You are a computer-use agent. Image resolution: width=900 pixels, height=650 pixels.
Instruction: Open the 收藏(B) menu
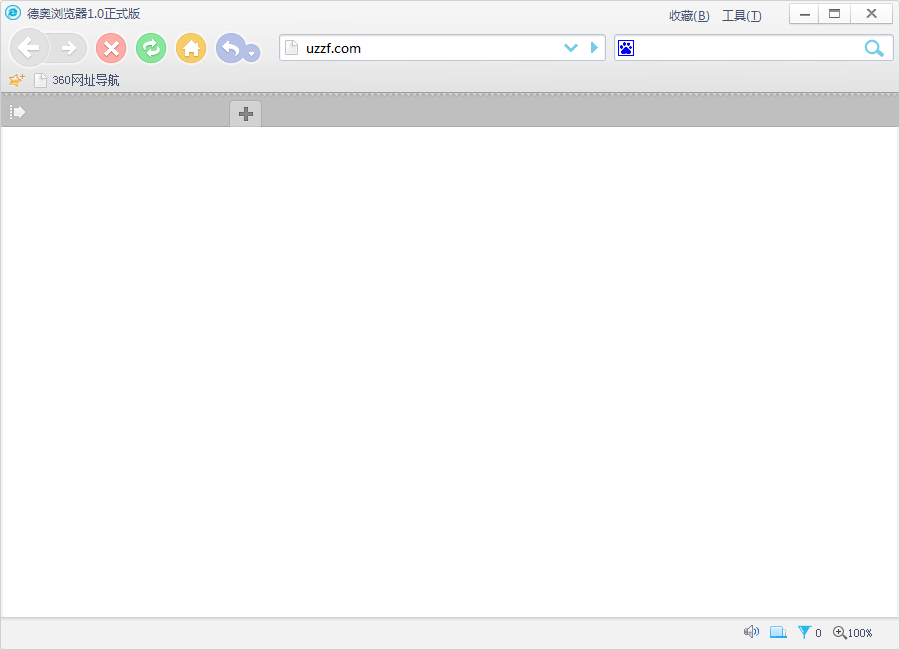[x=689, y=16]
